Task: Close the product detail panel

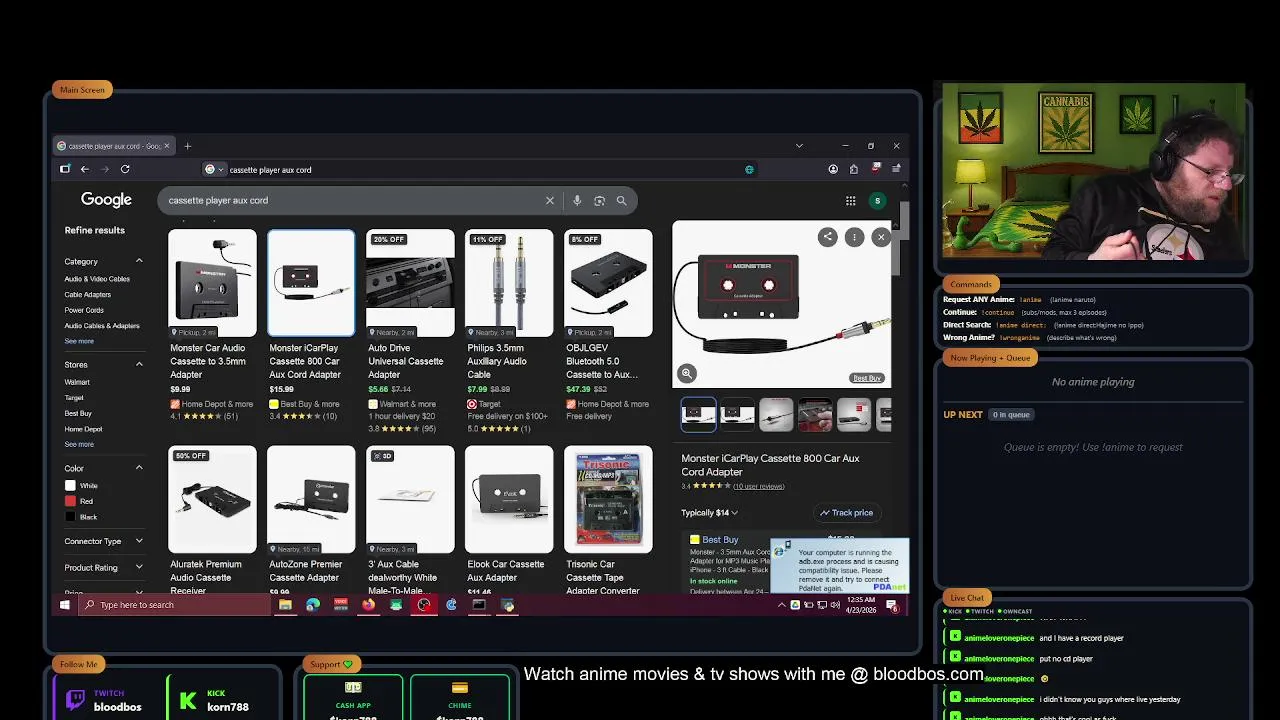Action: click(881, 237)
